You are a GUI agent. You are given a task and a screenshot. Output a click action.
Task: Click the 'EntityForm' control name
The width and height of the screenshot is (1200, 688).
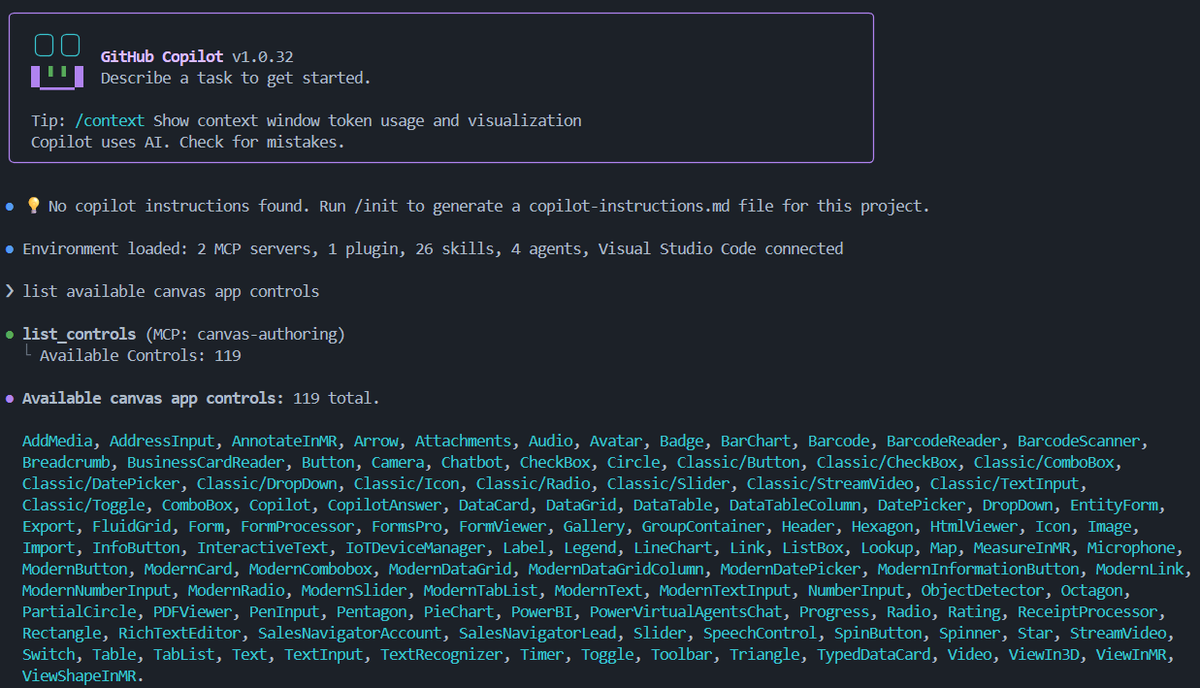1114,505
